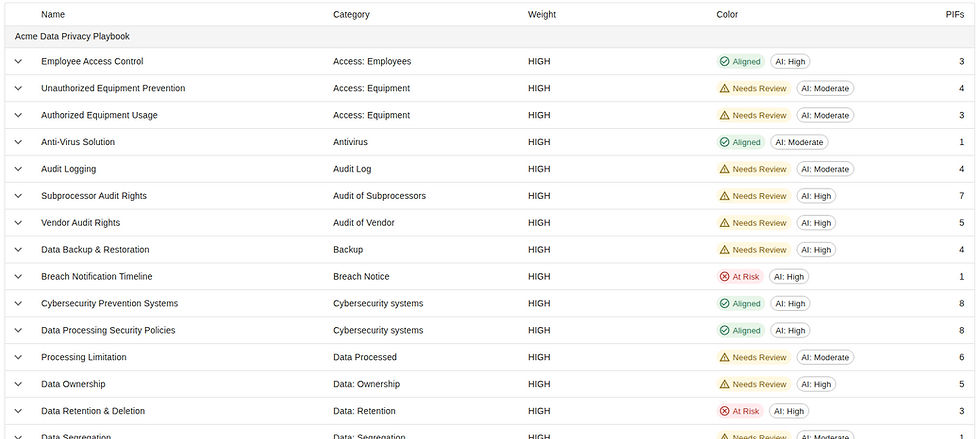
Task: Click the Audit of Vendor category cell
Action: pyautogui.click(x=364, y=223)
